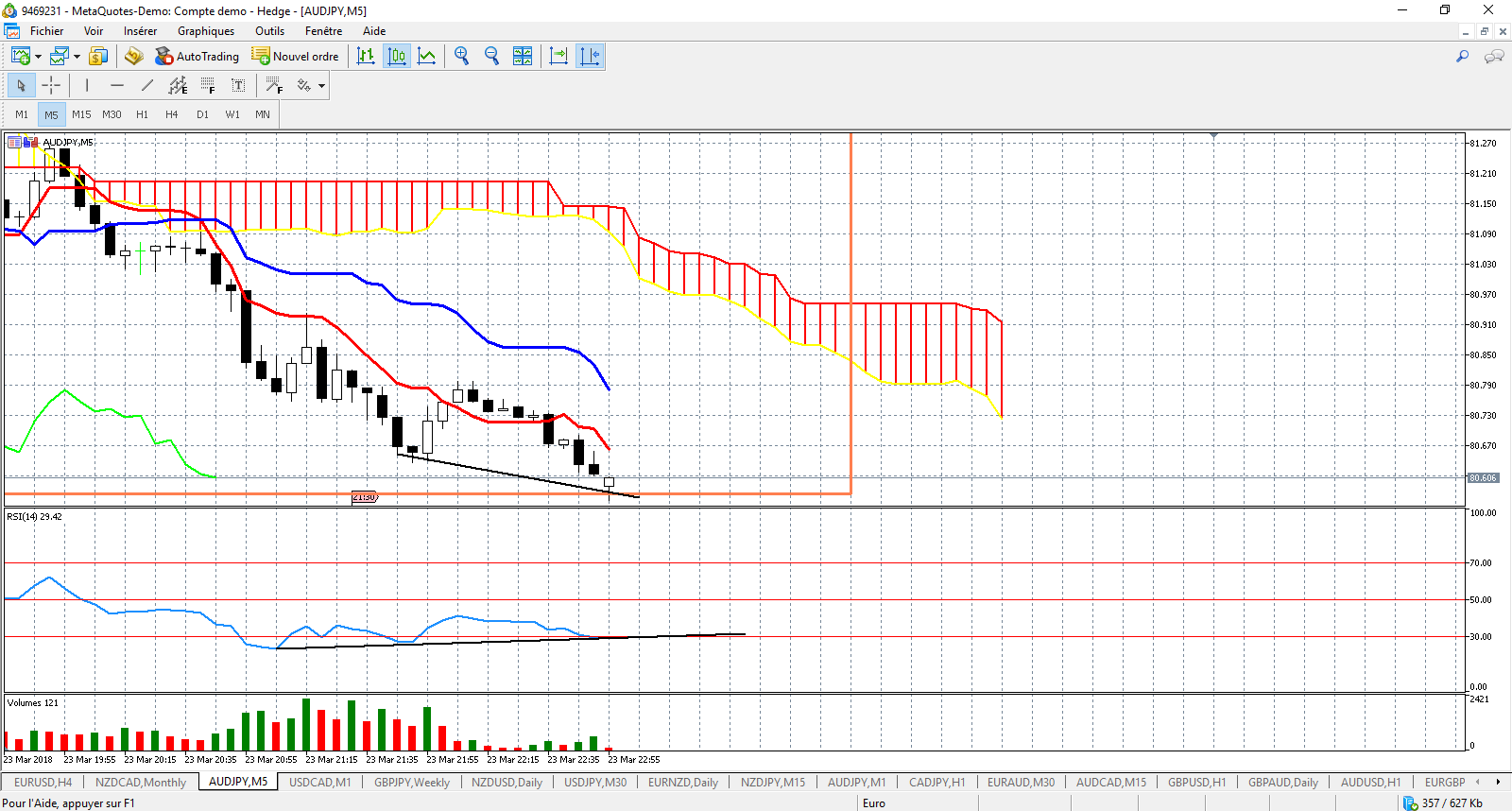The image size is (1512, 811).
Task: Tile chart windows icon
Action: (523, 57)
